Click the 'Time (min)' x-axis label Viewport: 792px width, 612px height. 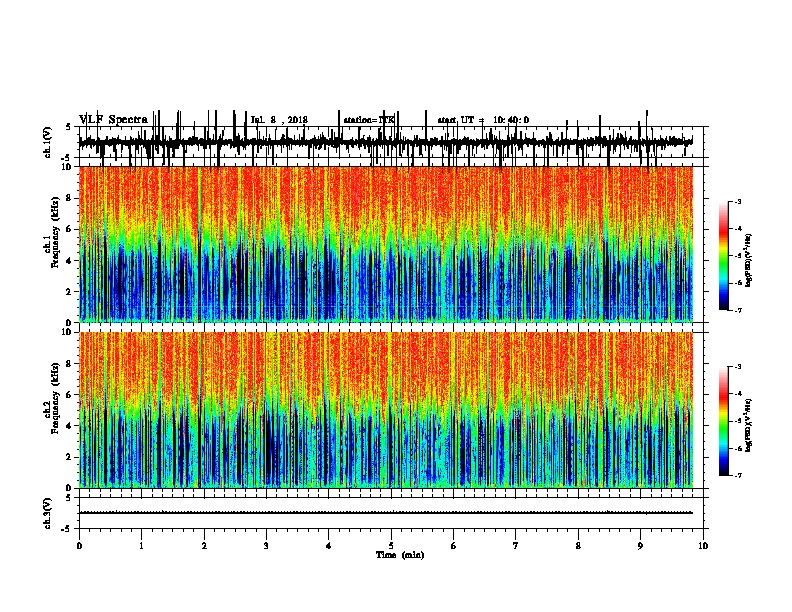coord(400,555)
